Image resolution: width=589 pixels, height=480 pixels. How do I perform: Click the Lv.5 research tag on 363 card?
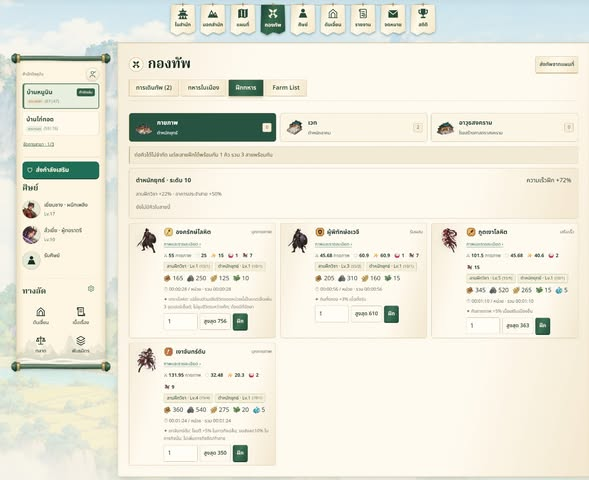(x=491, y=278)
